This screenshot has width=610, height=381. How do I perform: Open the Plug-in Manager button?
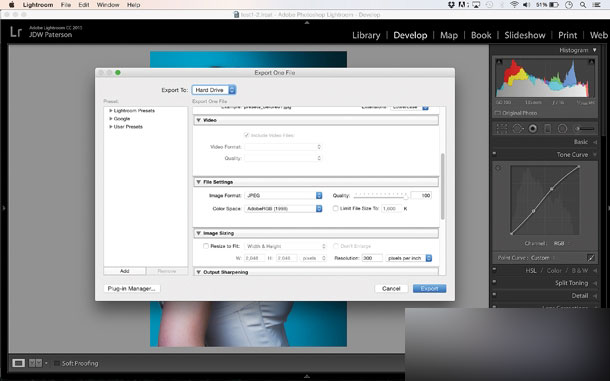131,288
